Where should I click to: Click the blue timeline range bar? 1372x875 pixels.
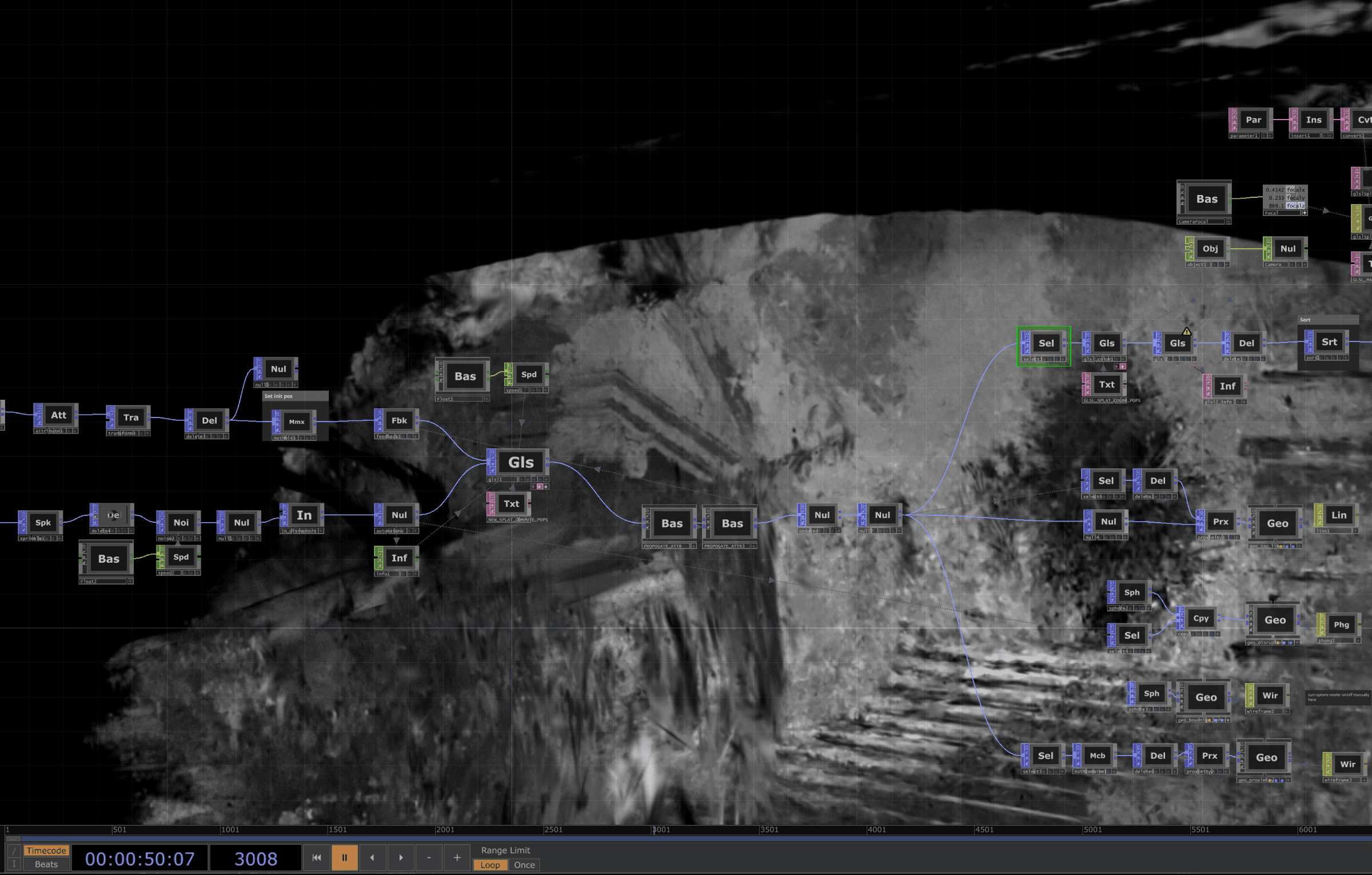pyautogui.click(x=686, y=839)
